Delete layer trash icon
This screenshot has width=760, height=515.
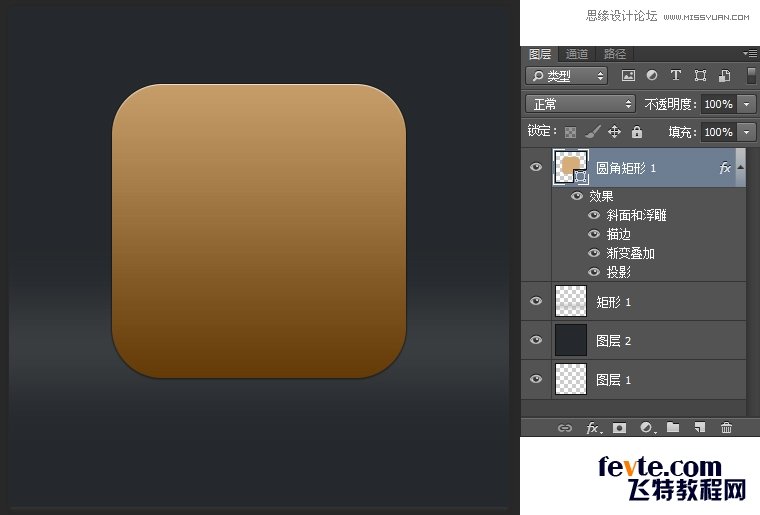726,427
